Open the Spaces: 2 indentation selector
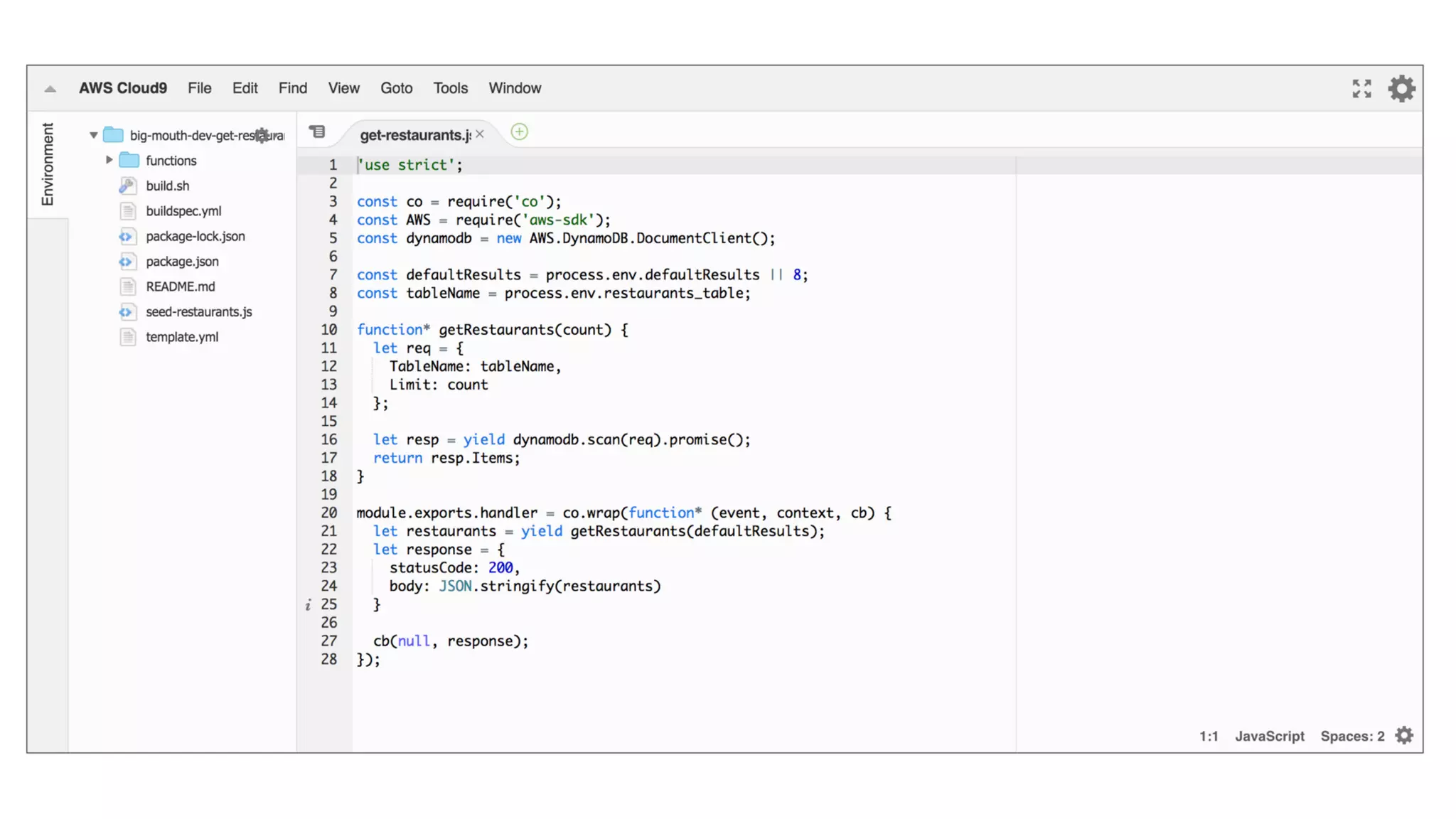The image size is (1456, 819). pos(1352,737)
